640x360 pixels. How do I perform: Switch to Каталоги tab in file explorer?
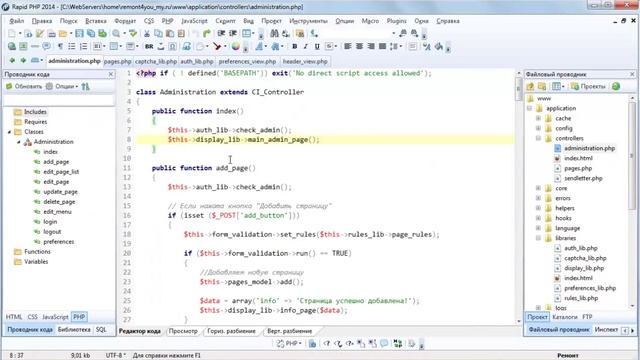pyautogui.click(x=565, y=317)
